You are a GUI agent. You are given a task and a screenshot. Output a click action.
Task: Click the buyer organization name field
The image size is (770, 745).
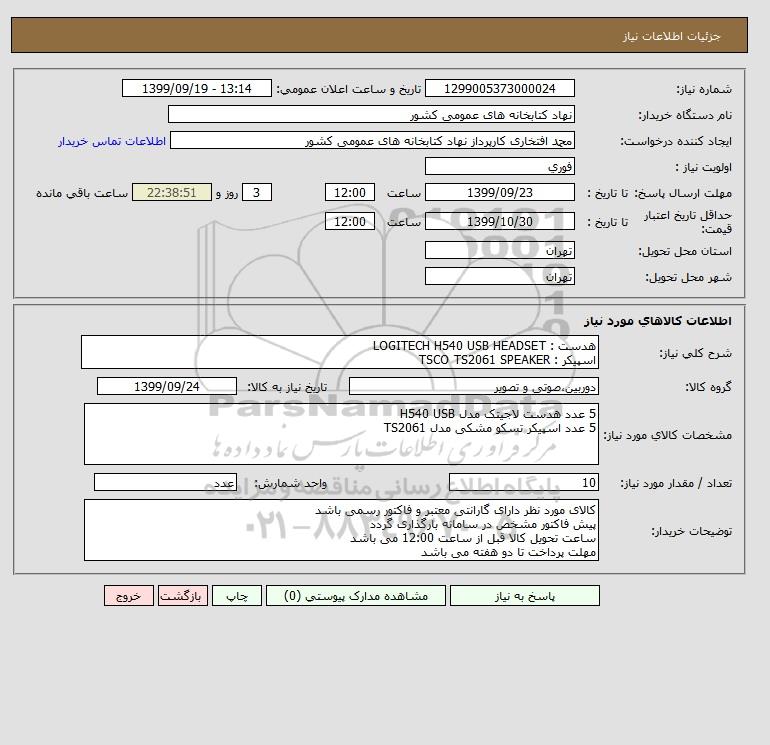[x=371, y=114]
